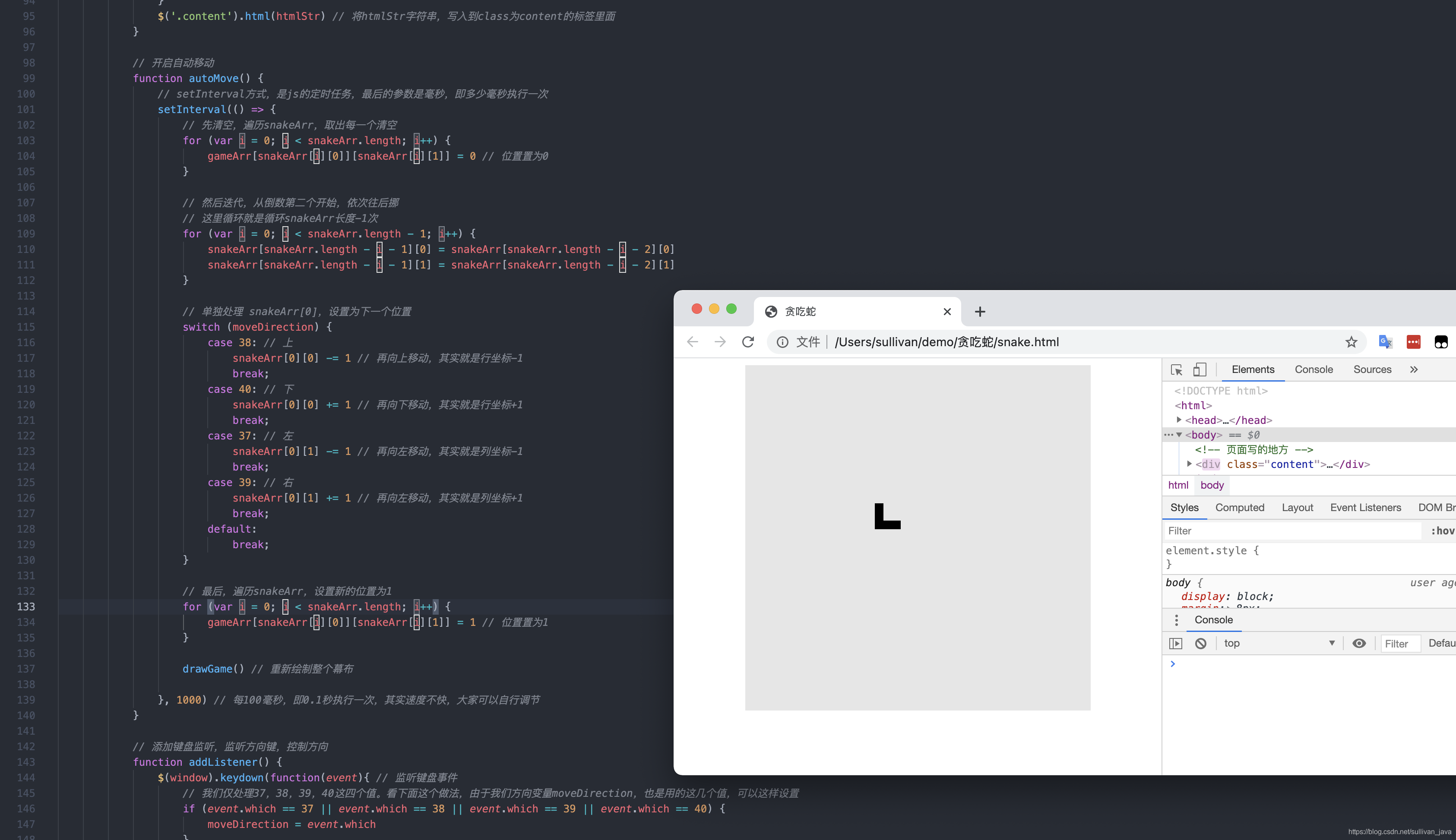Click the browser forward arrow
Image resolution: width=1456 pixels, height=840 pixels.
[x=720, y=342]
